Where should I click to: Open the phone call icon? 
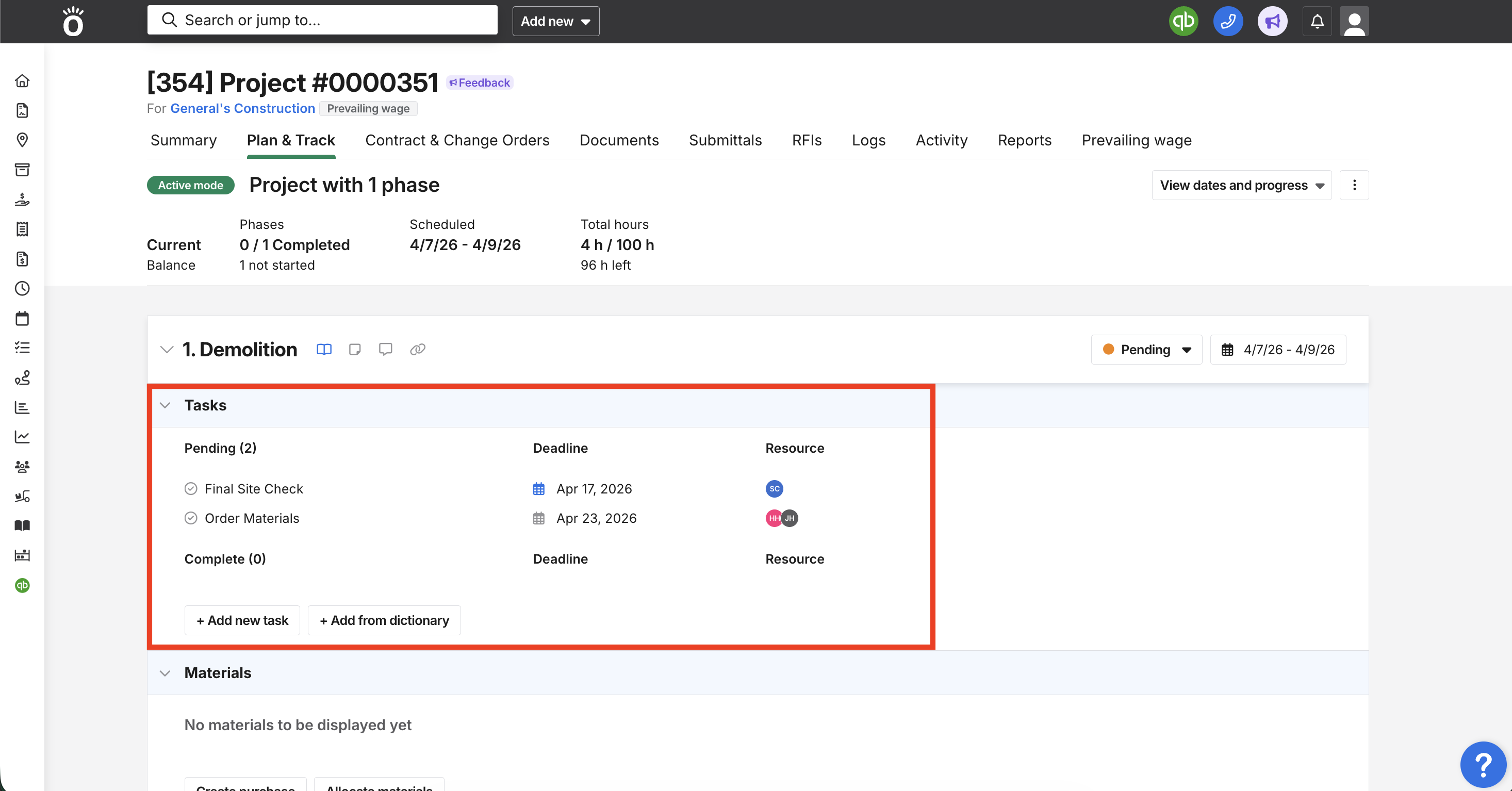click(1227, 21)
